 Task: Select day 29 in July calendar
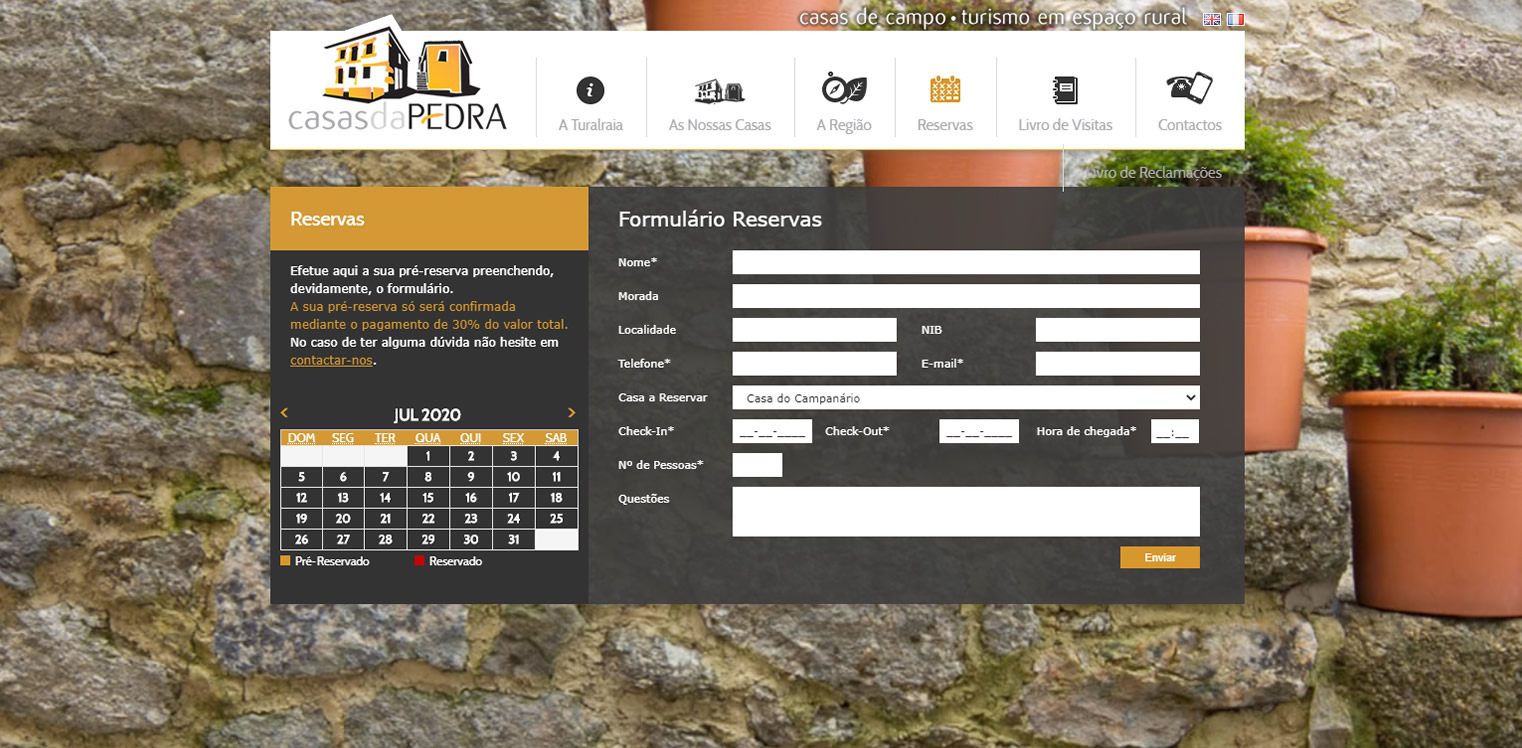pyautogui.click(x=428, y=540)
